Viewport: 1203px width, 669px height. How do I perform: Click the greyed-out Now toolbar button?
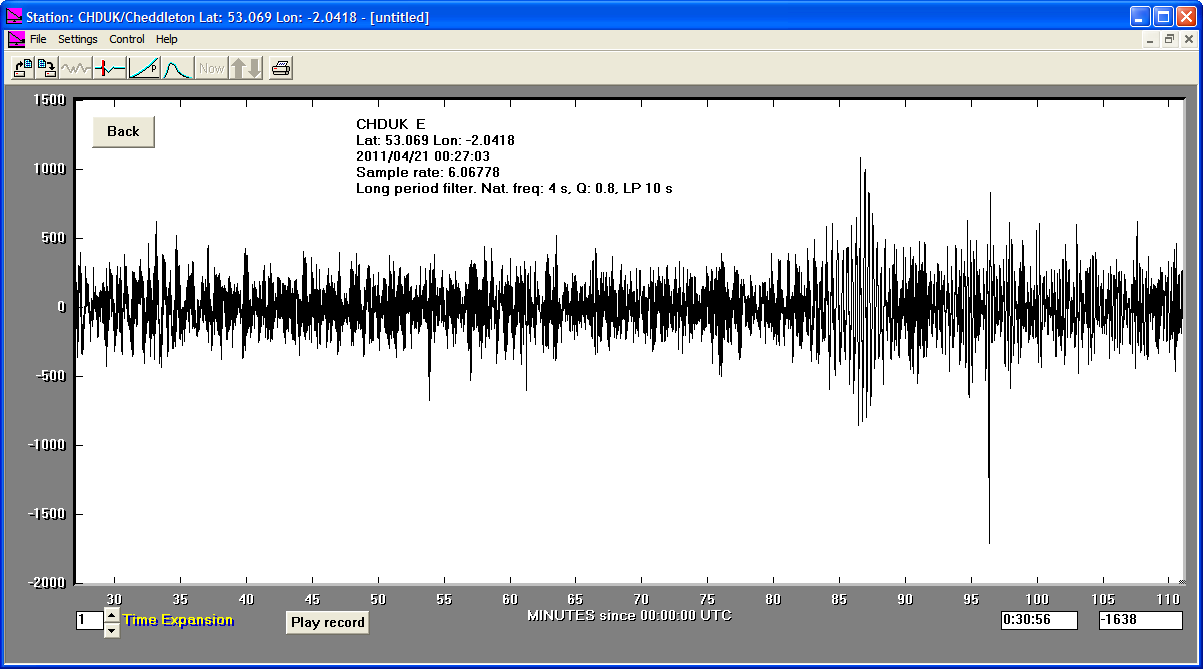[x=211, y=68]
